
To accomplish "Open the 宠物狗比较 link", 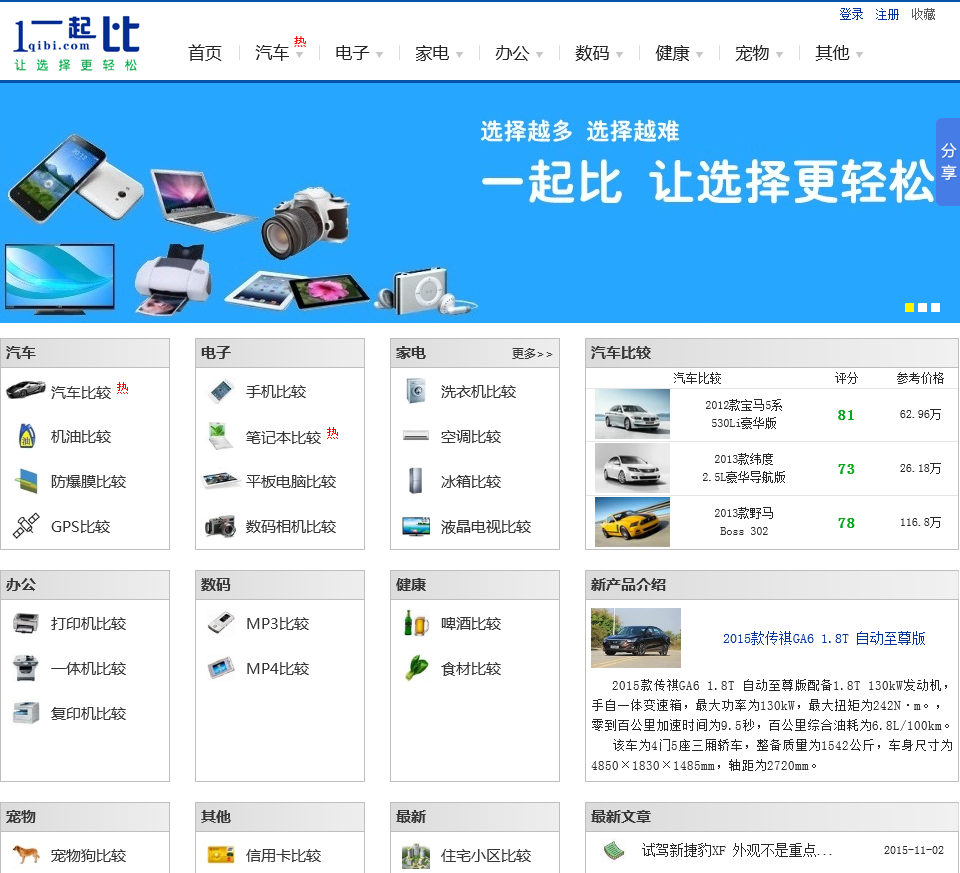I will click(88, 855).
